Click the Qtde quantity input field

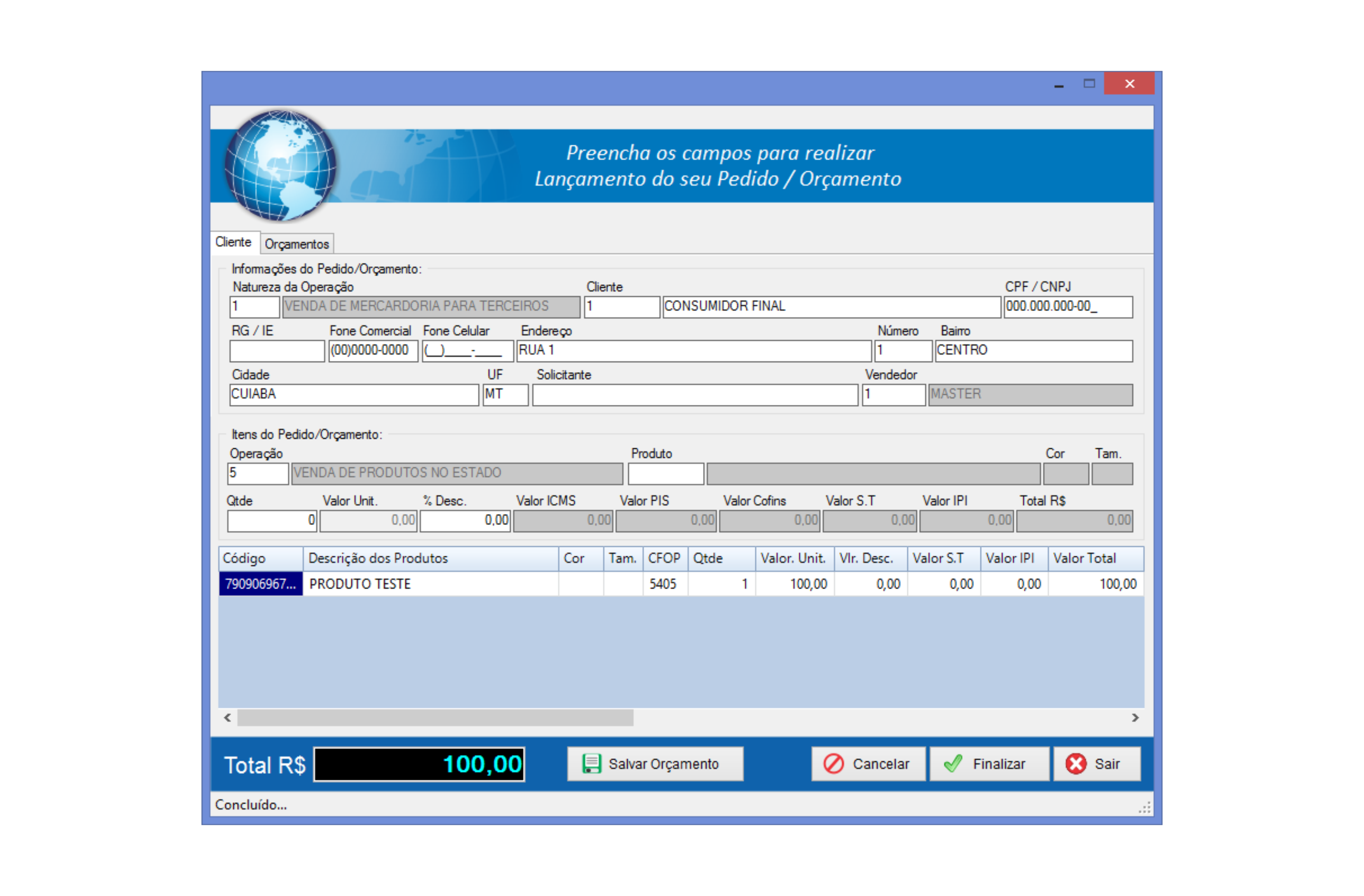tap(272, 521)
